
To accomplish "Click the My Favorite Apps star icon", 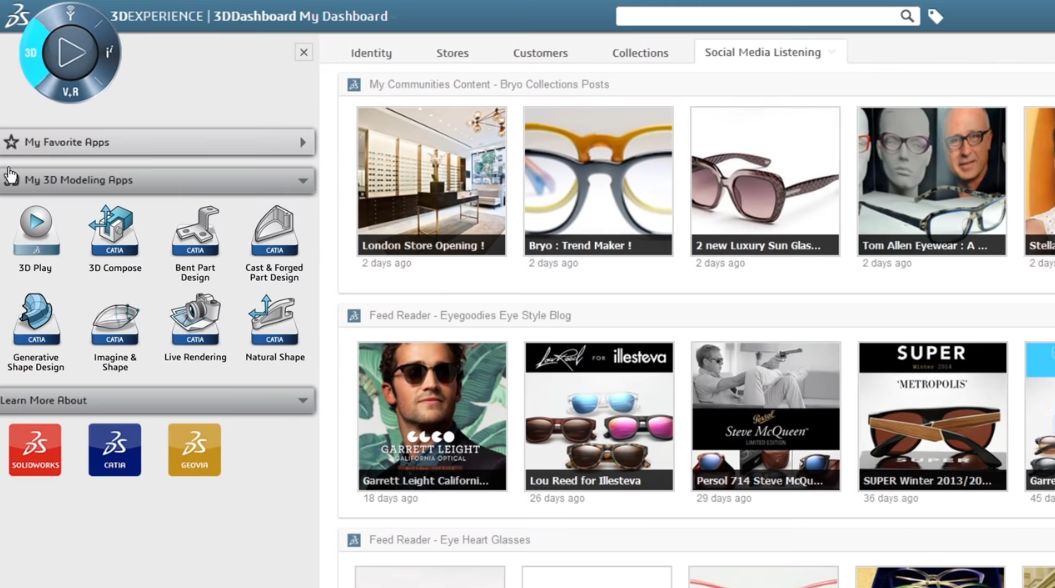I will [x=11, y=142].
